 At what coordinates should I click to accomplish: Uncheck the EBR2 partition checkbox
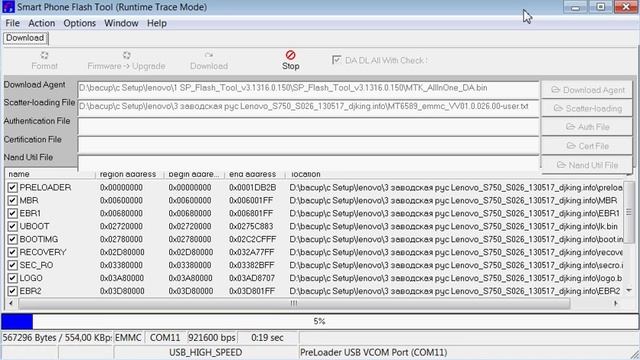[x=12, y=291]
